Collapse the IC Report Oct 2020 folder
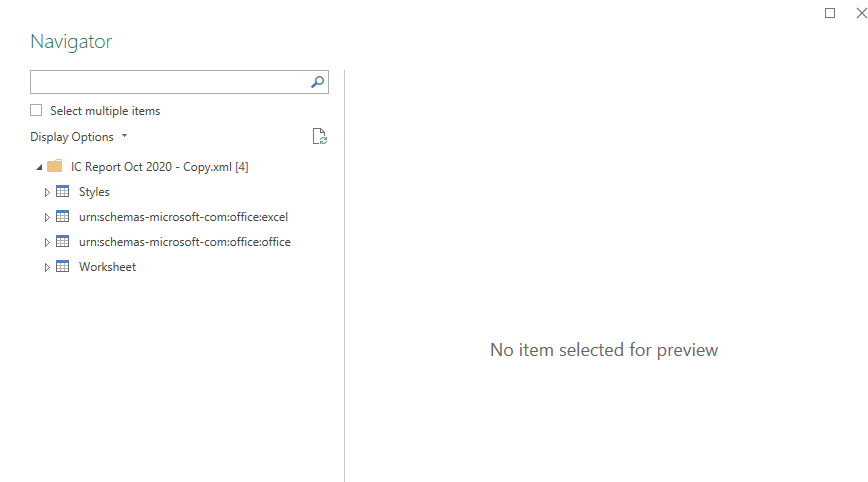The width and height of the screenshot is (868, 482). click(x=39, y=167)
